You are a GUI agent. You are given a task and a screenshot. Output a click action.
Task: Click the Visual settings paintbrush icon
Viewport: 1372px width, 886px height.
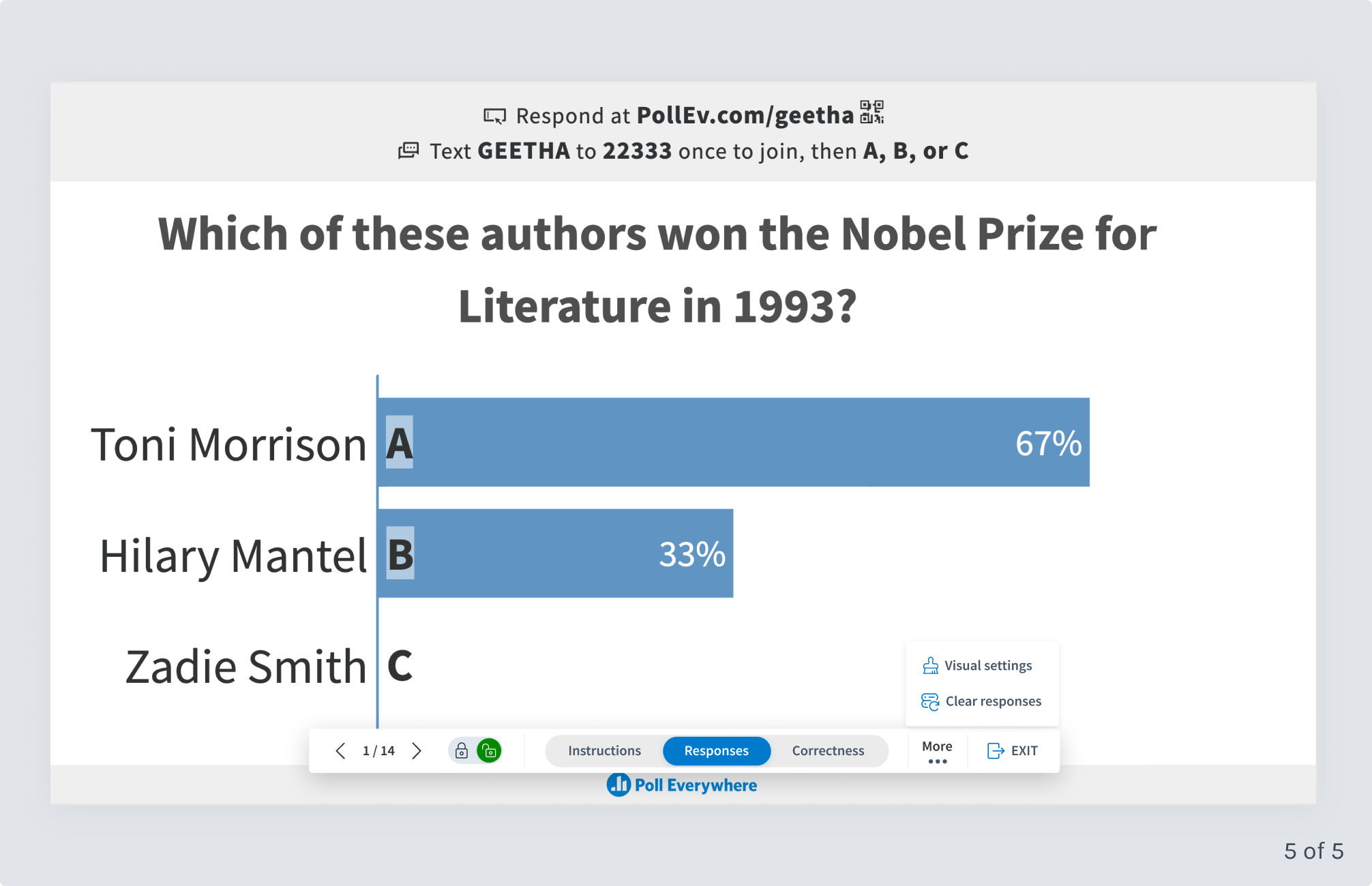[930, 666]
